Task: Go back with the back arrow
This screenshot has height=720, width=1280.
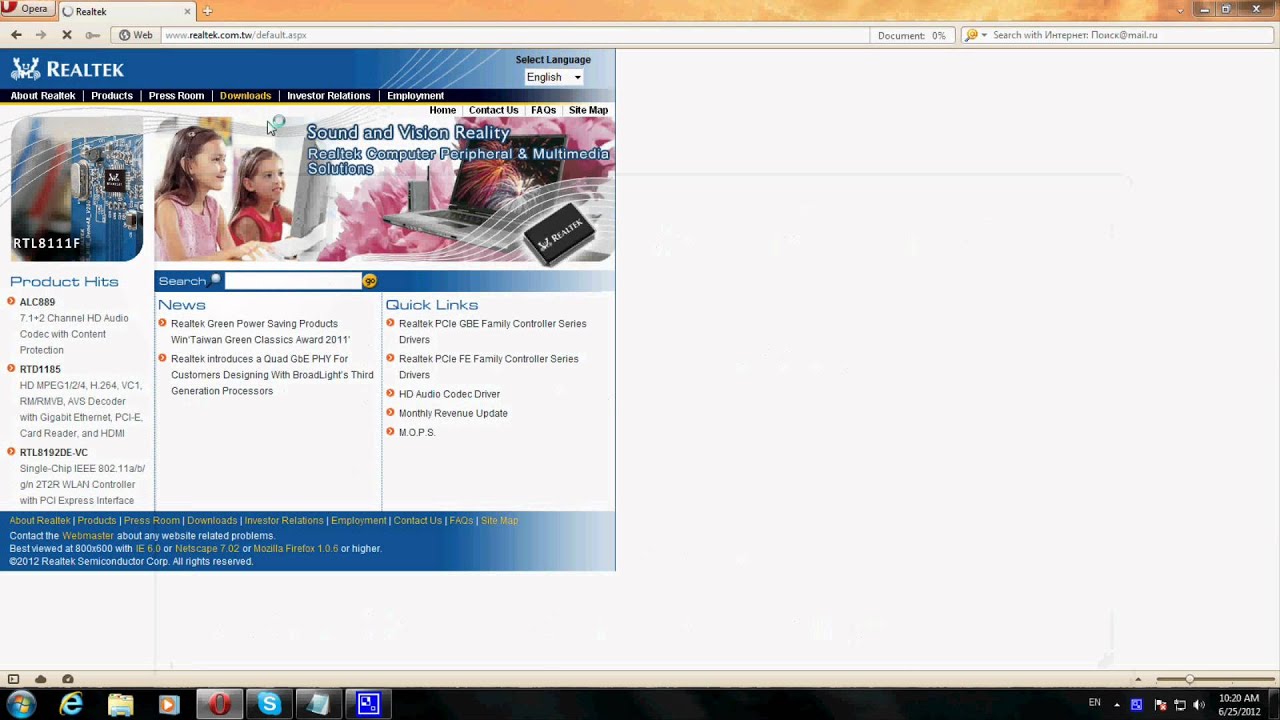Action: [16, 35]
